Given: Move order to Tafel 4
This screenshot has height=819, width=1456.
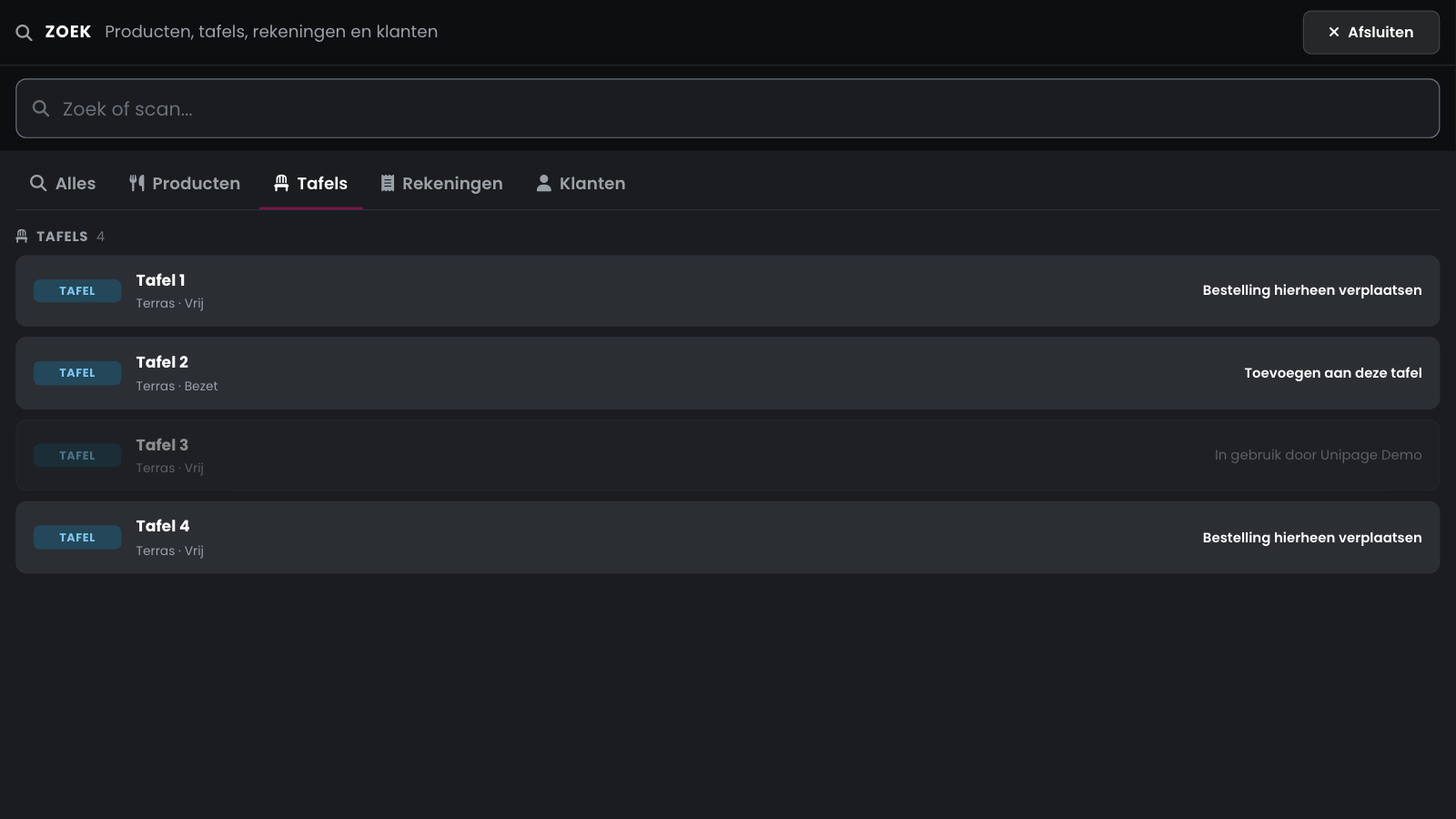Looking at the screenshot, I should coord(1312,538).
